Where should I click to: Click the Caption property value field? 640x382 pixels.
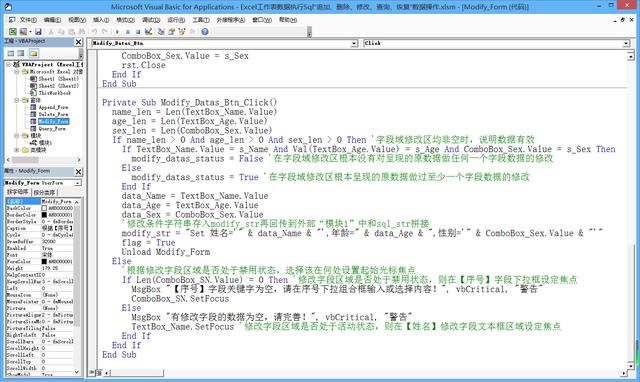[x=57, y=228]
